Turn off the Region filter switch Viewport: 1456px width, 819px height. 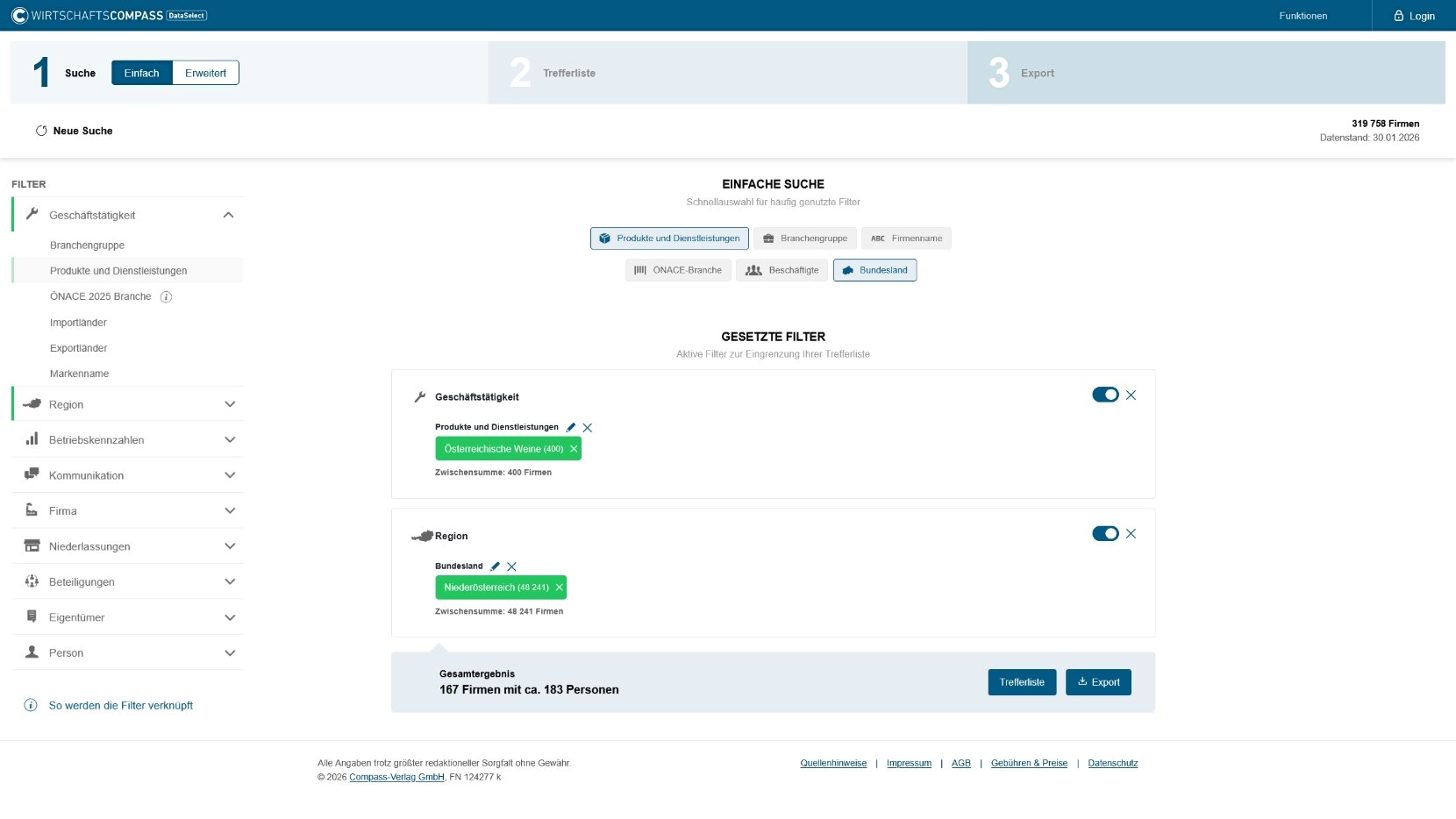1105,534
